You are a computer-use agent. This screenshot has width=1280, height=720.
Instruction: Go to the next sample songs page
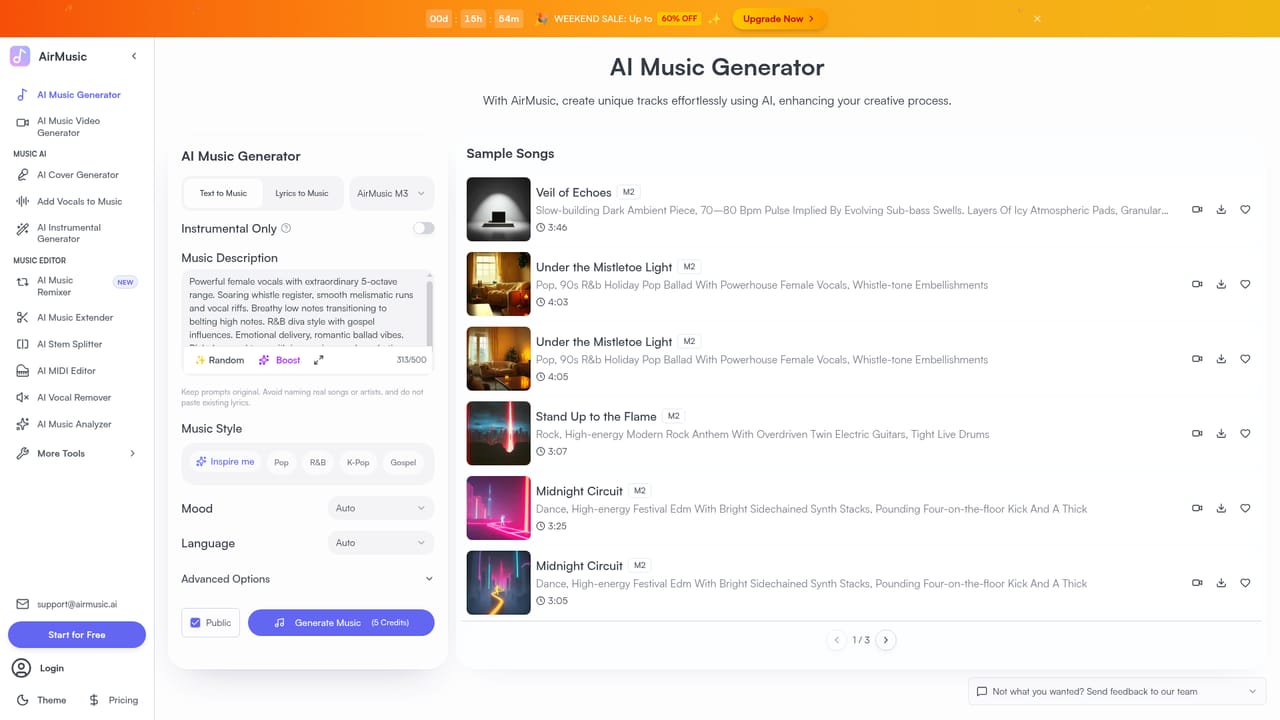pos(885,640)
